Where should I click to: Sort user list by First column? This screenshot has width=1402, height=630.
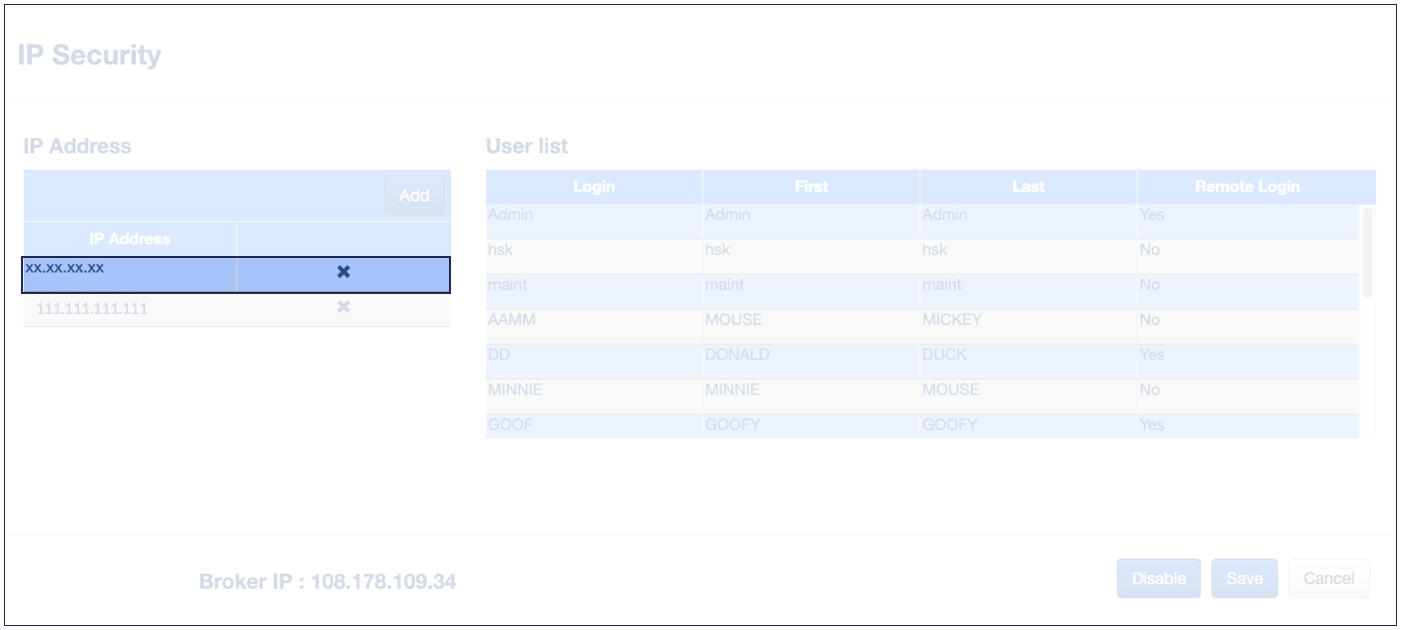click(x=811, y=187)
